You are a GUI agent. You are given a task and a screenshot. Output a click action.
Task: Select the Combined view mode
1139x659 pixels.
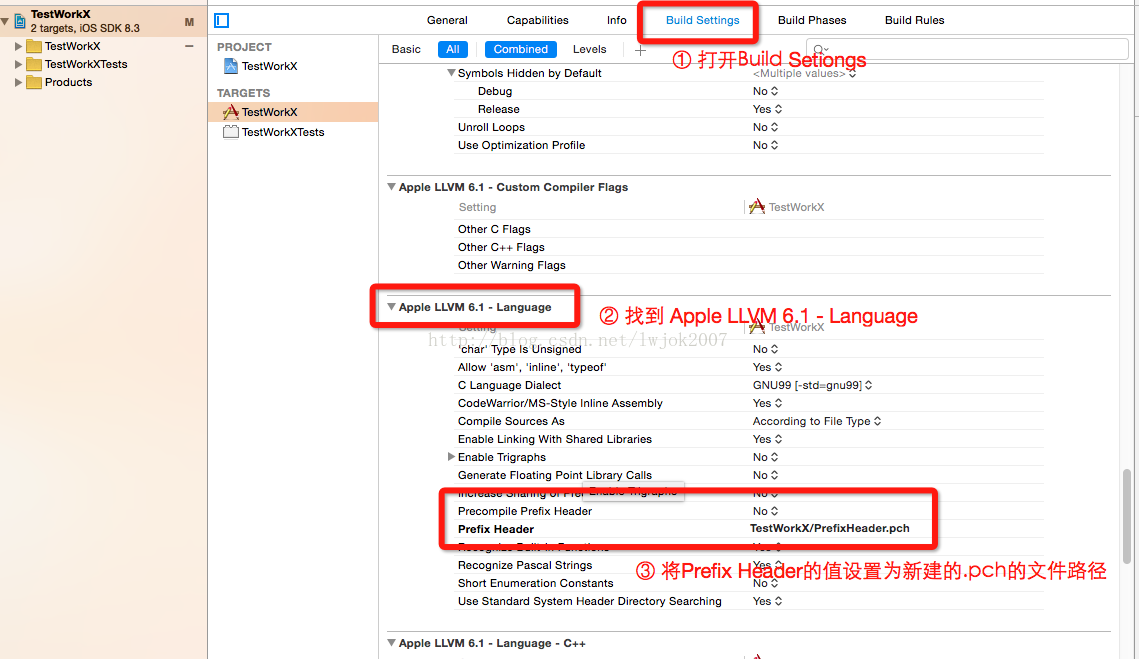[x=521, y=49]
